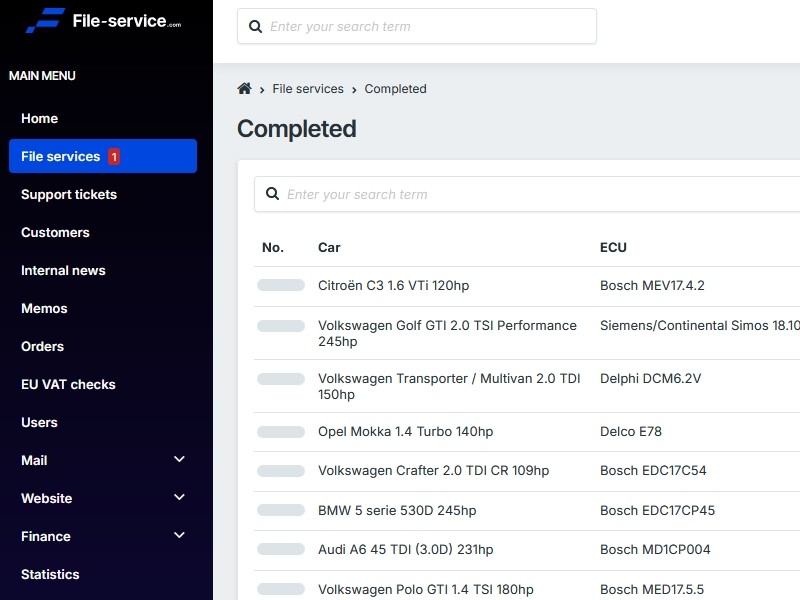Open Internal news
Screen dimensions: 800x600
(63, 270)
